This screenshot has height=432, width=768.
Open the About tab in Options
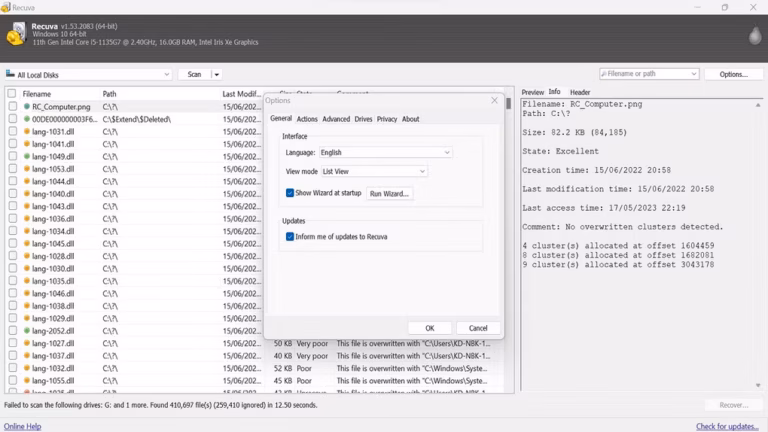pyautogui.click(x=410, y=119)
